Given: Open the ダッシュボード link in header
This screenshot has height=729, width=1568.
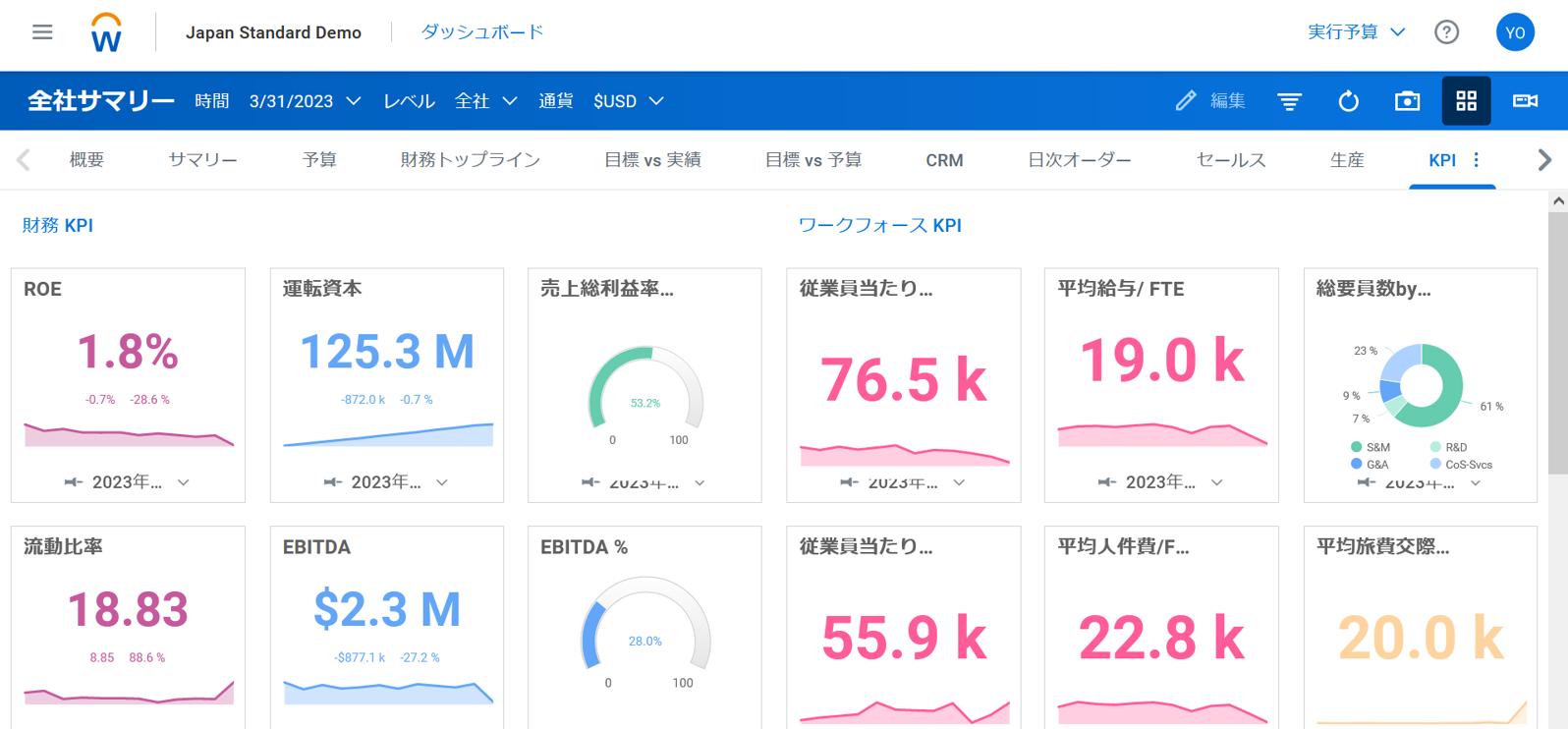Looking at the screenshot, I should click(482, 32).
